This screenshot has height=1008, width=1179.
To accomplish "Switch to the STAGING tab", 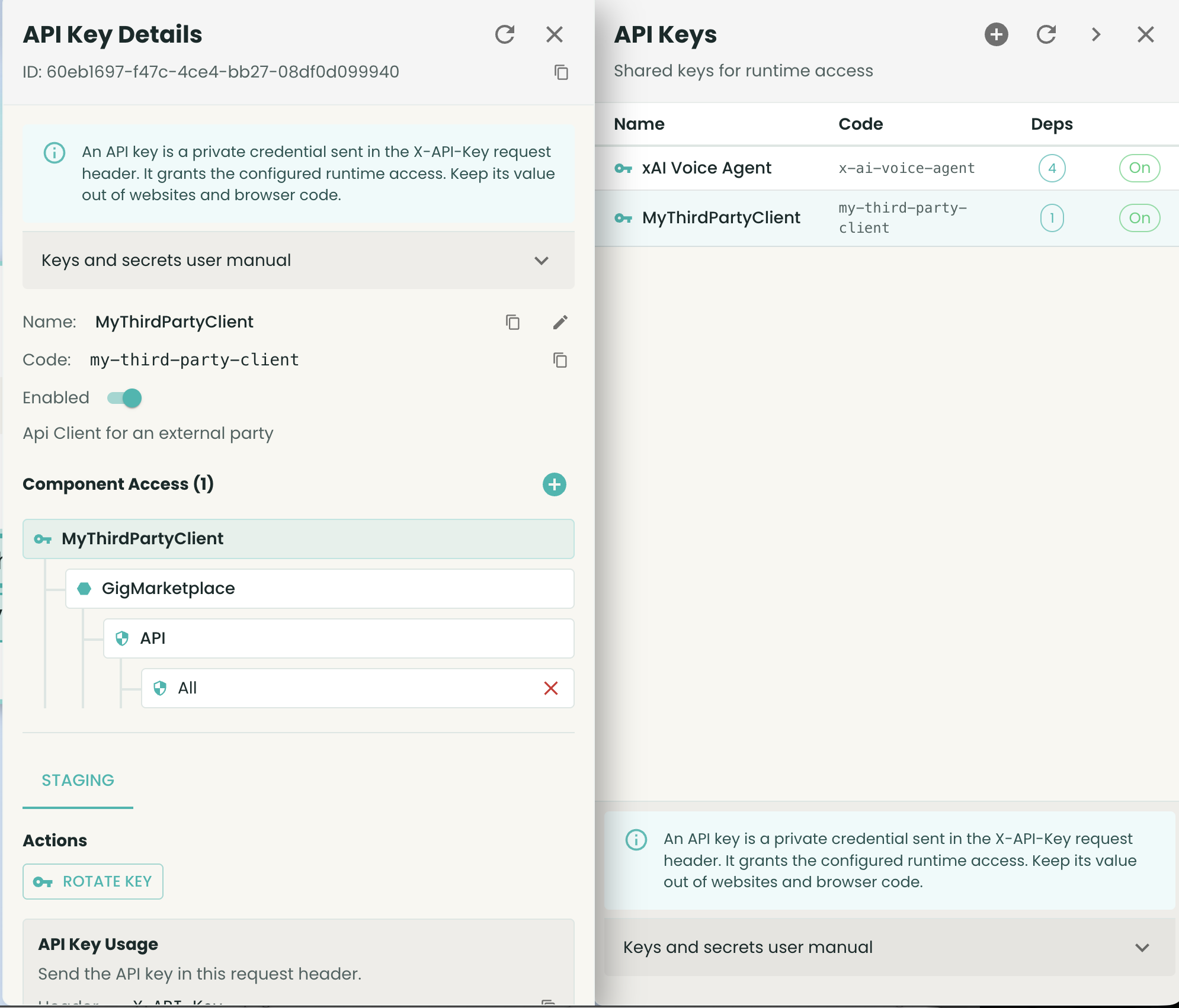I will coord(78,781).
